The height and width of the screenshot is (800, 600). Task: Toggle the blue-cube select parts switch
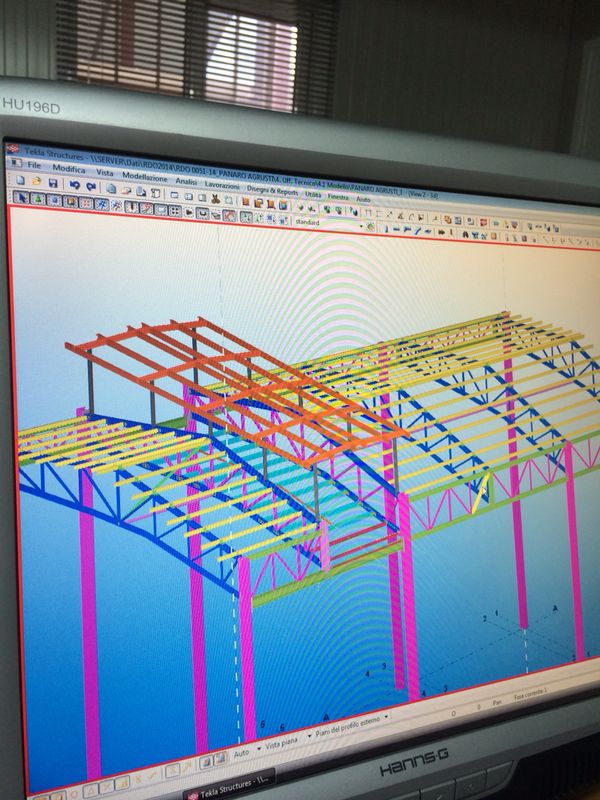tap(54, 199)
